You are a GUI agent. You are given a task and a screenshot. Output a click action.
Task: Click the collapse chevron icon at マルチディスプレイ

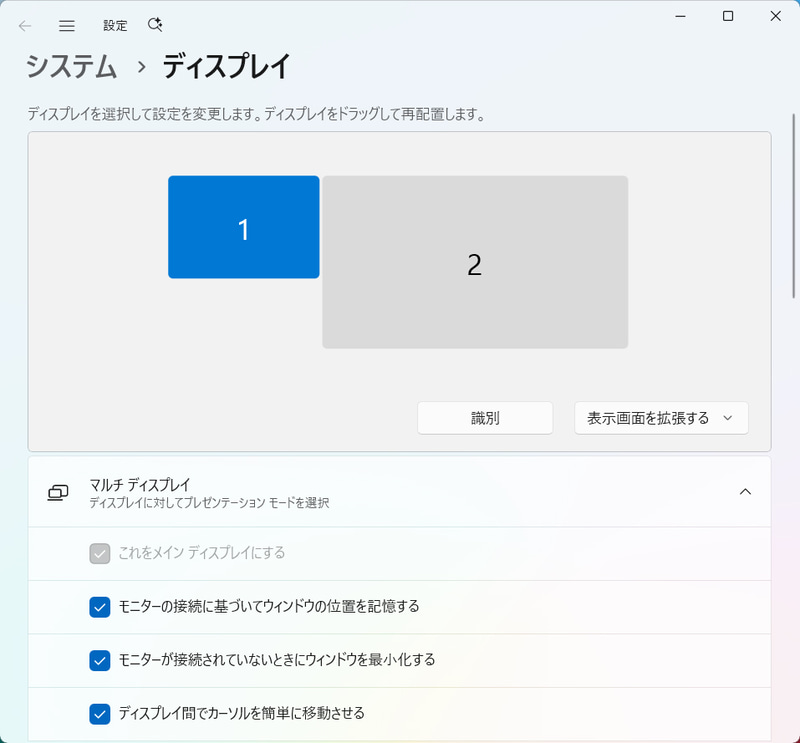pos(745,492)
